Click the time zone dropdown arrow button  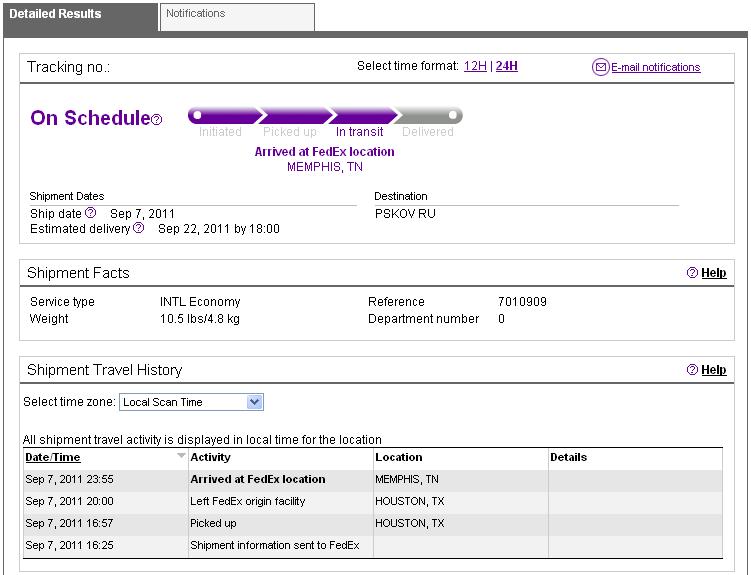coord(254,402)
